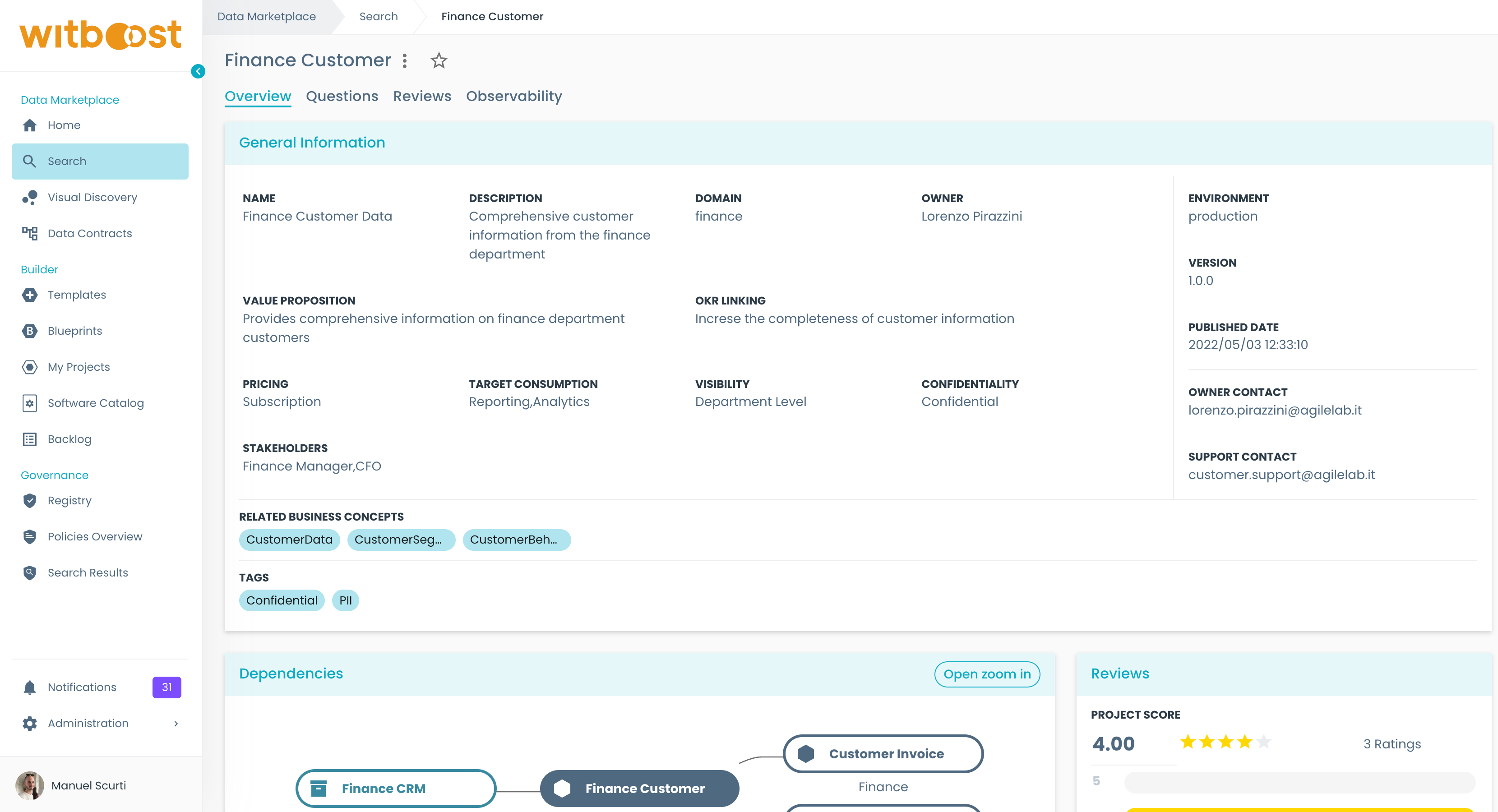
Task: Select the Customer Invoice dependency node
Action: click(x=883, y=754)
